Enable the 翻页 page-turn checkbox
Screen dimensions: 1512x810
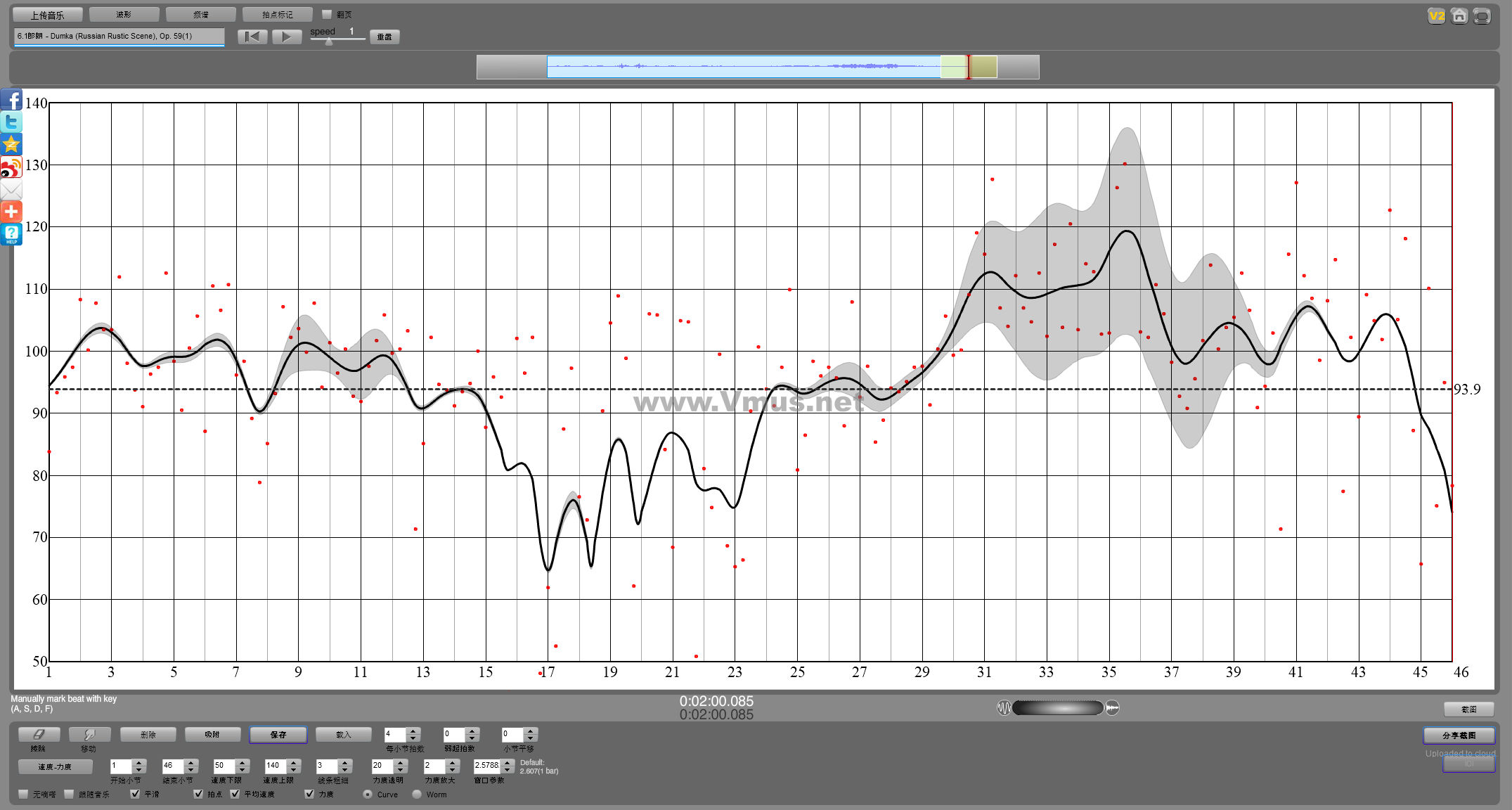coord(327,14)
